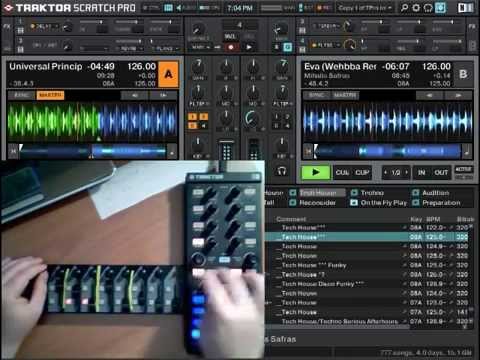Select the Deck A letter indicator
Screen dimensions: 480x360
coord(169,74)
